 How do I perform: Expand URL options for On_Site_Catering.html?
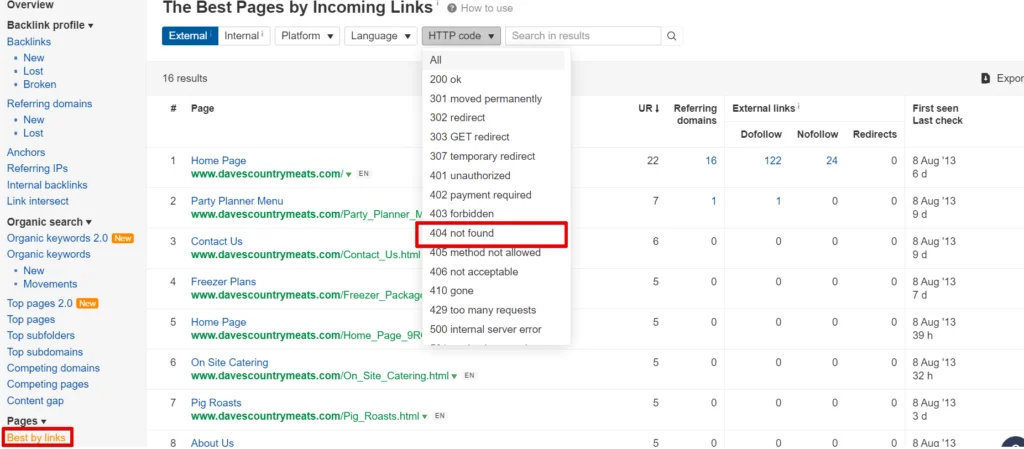[455, 377]
